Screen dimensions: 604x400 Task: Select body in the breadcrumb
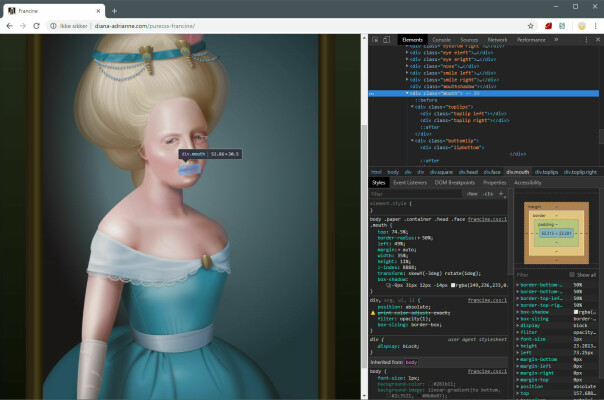(393, 172)
